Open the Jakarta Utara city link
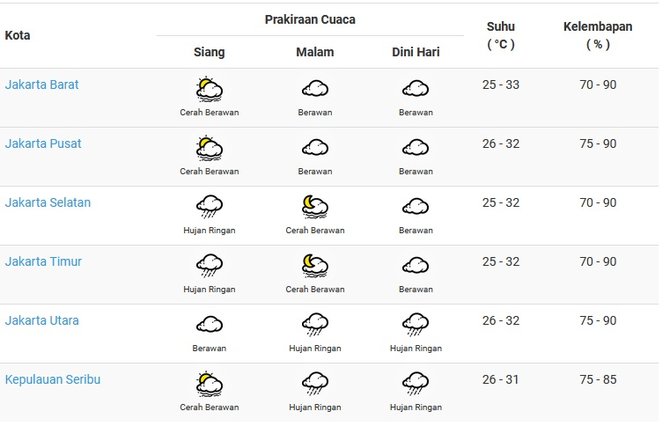 (42, 321)
